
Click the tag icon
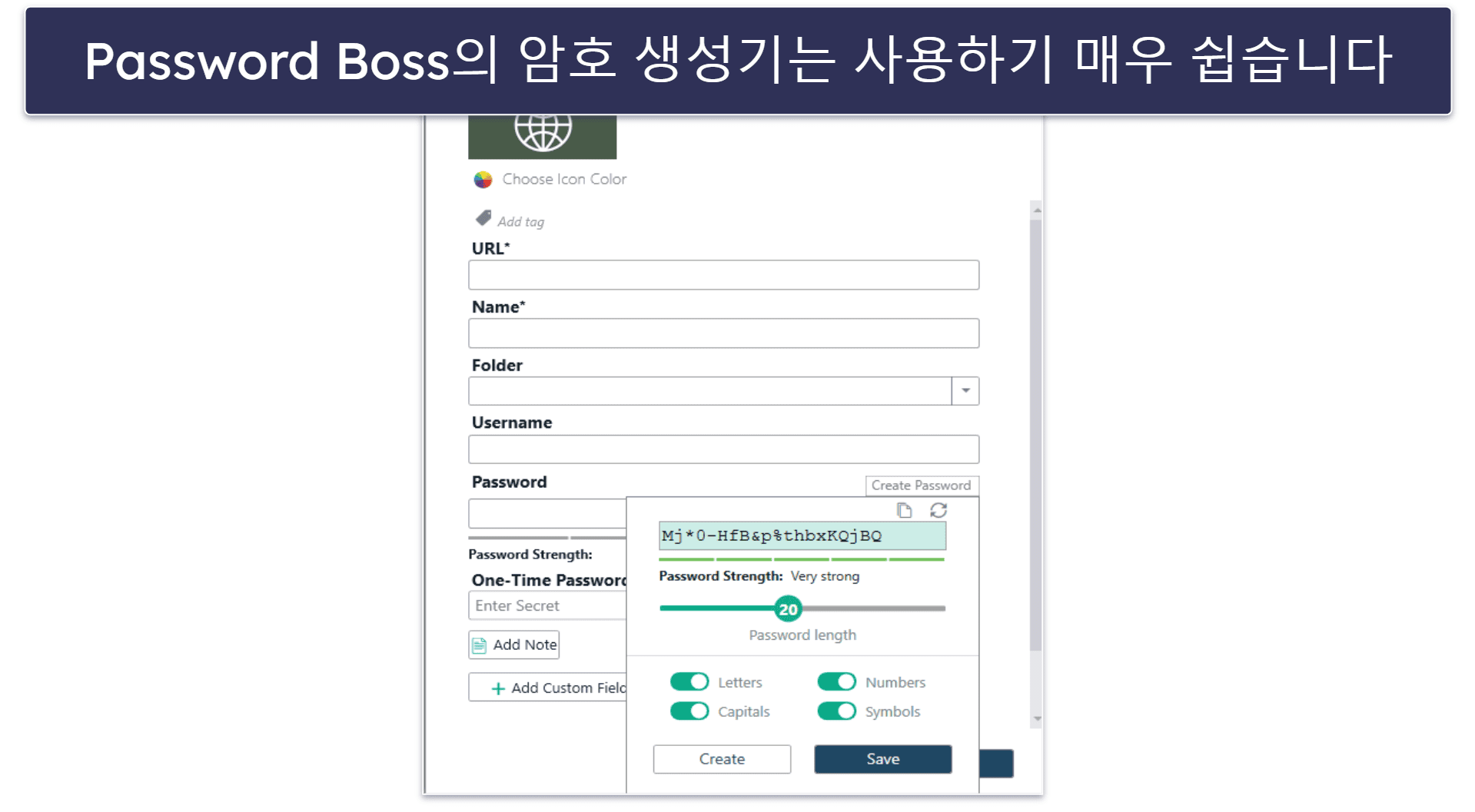[x=483, y=219]
